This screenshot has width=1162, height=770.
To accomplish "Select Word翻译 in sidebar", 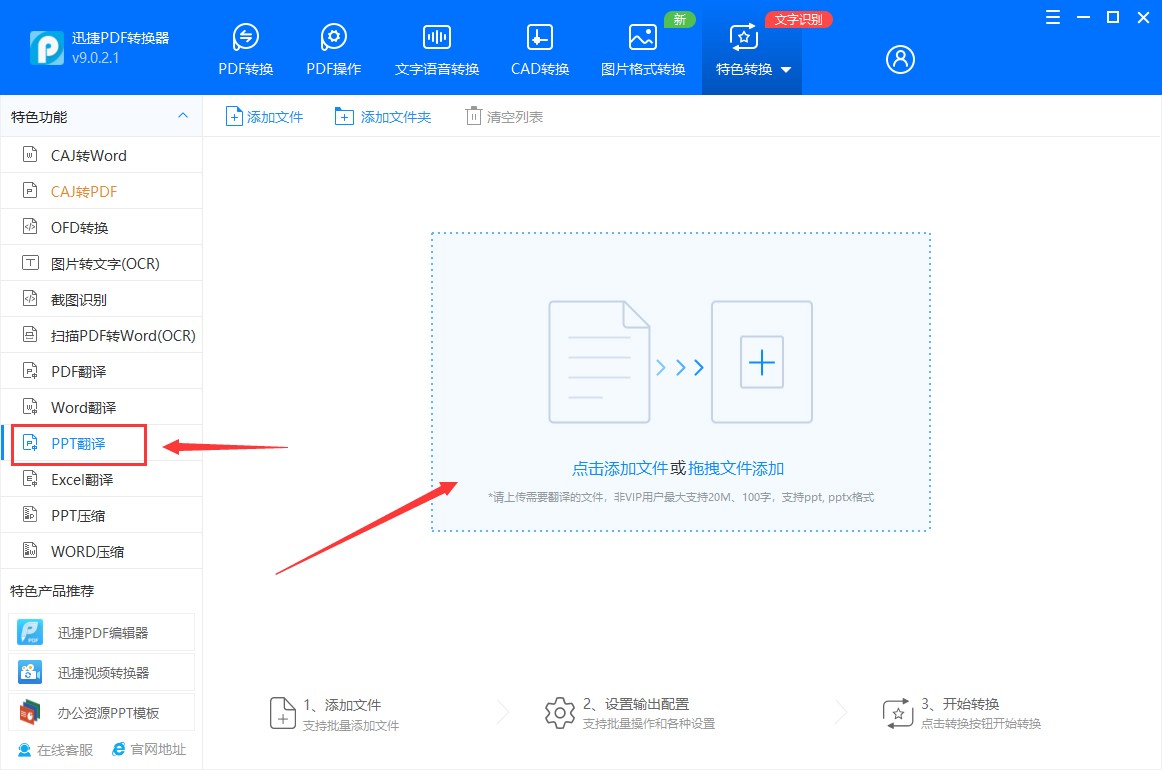I will coord(102,408).
